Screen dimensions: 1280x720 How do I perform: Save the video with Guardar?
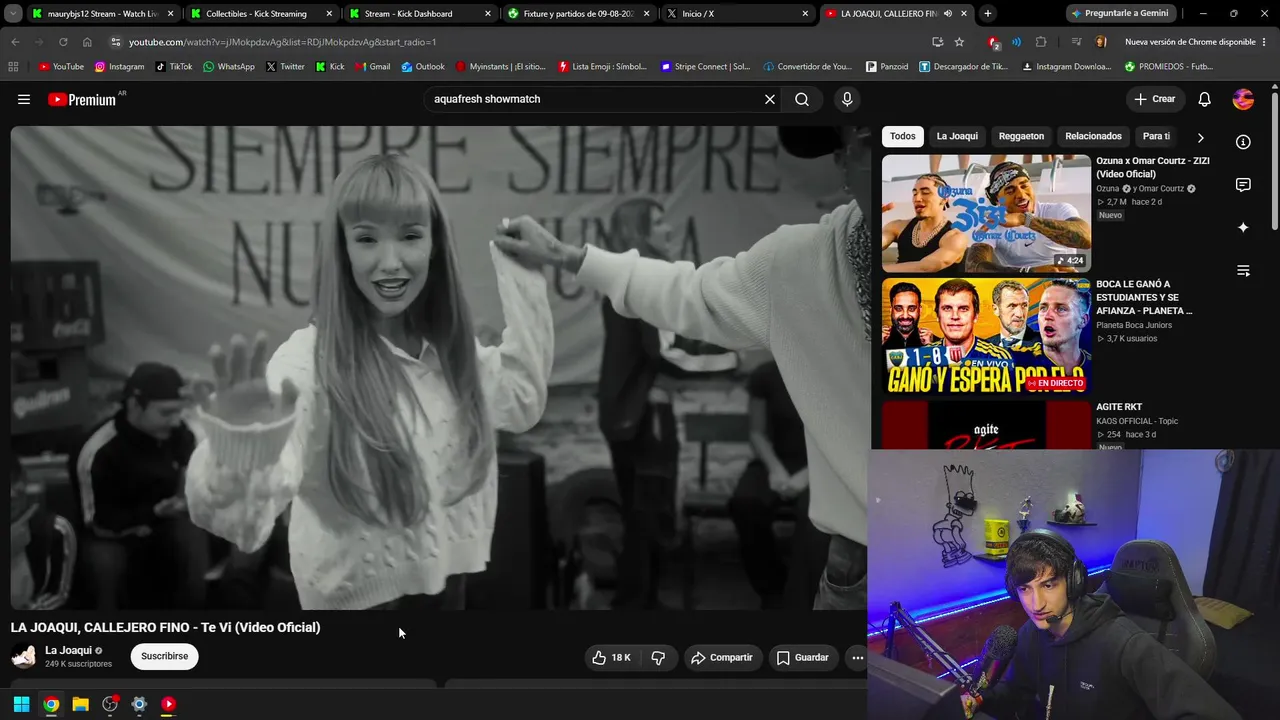point(803,657)
